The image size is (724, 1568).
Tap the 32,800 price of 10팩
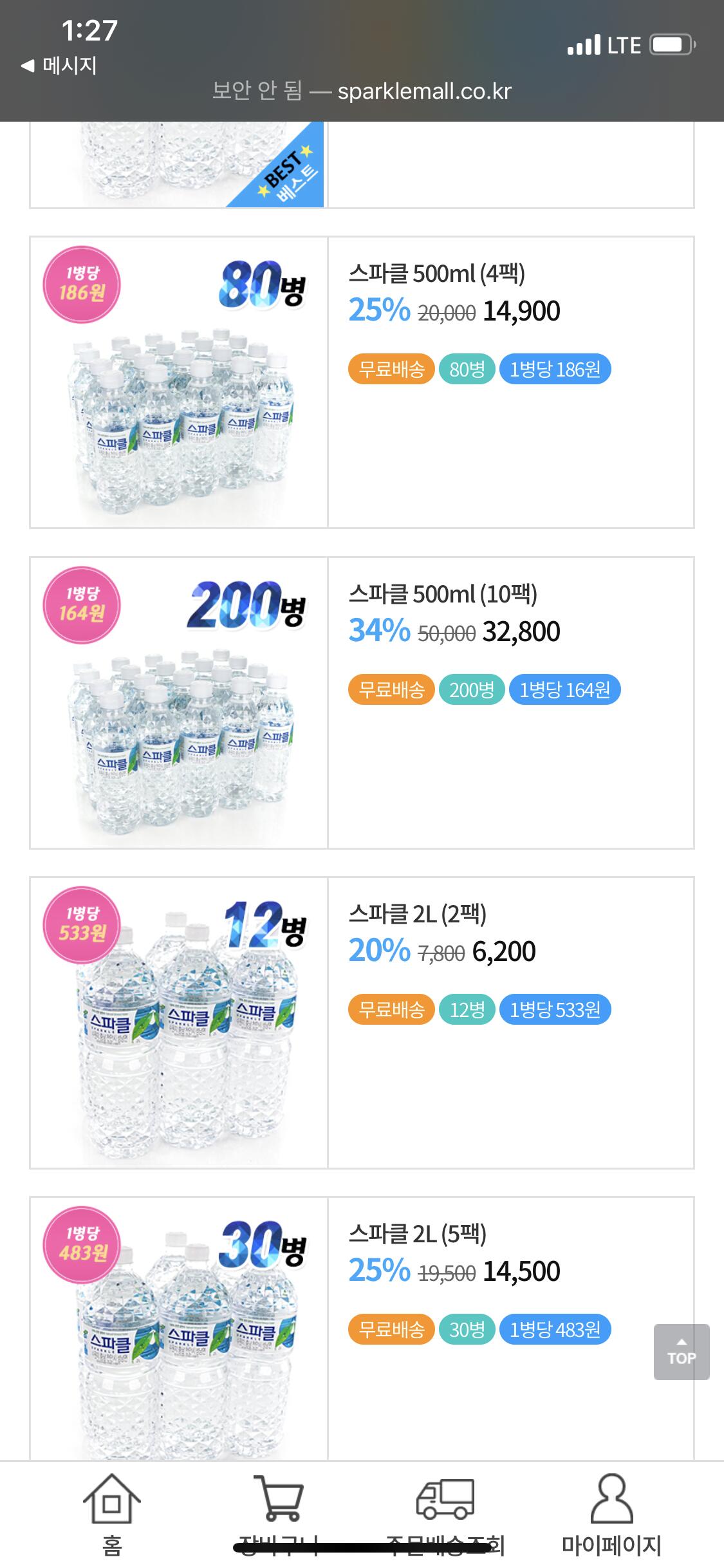click(x=521, y=631)
